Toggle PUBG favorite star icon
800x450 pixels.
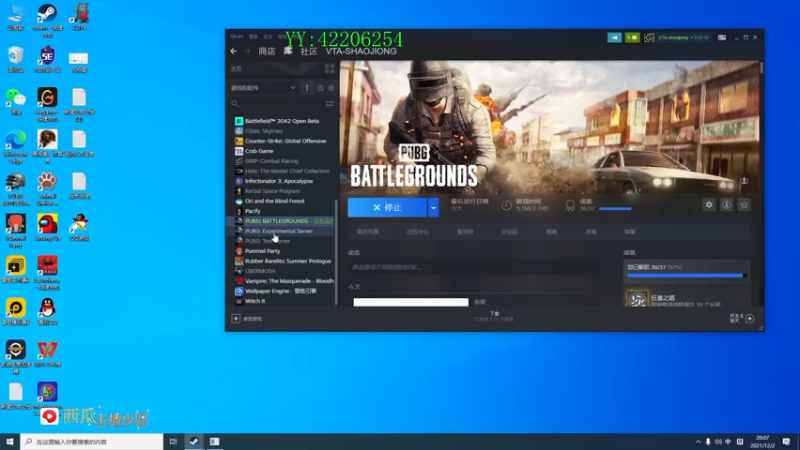(744, 205)
